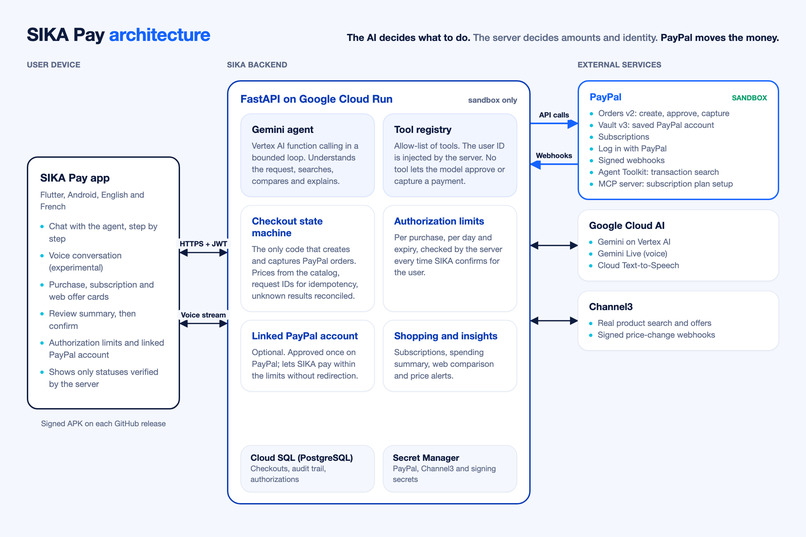The width and height of the screenshot is (806, 537).
Task: Click 'PayPal, Channel3 and signing secrets' text
Action: tap(444, 474)
